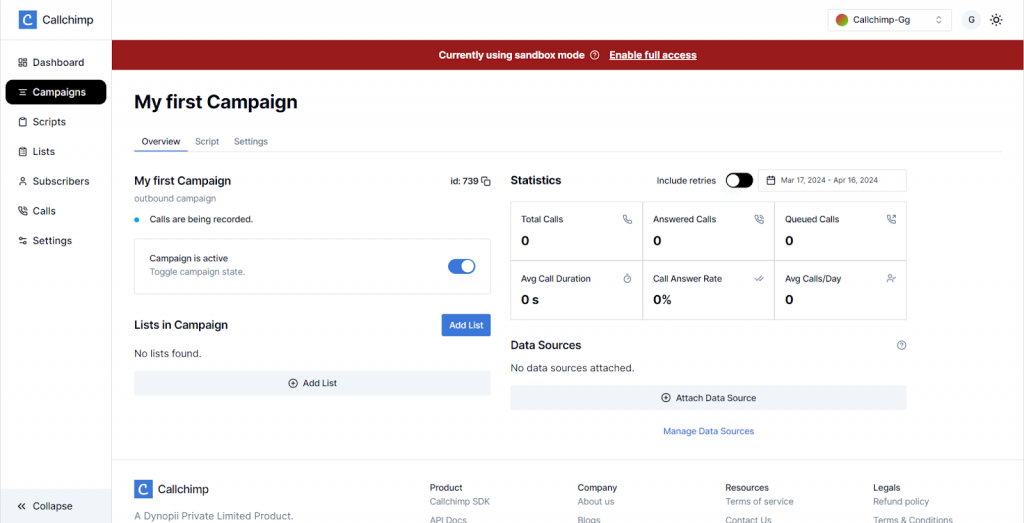Click 'No data sources attached.' message

pyautogui.click(x=572, y=368)
